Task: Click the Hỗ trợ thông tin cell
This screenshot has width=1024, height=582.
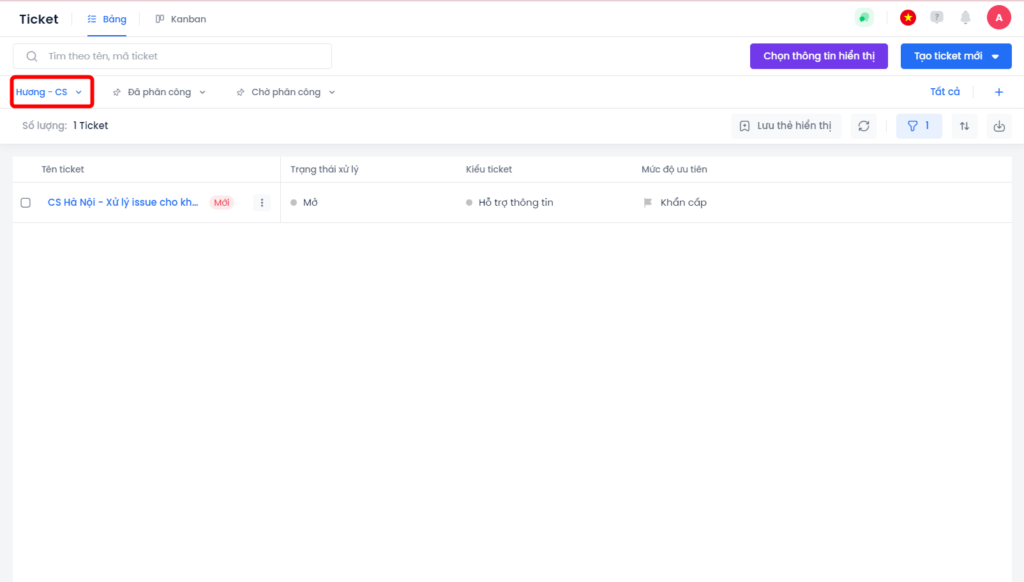Action: point(516,202)
